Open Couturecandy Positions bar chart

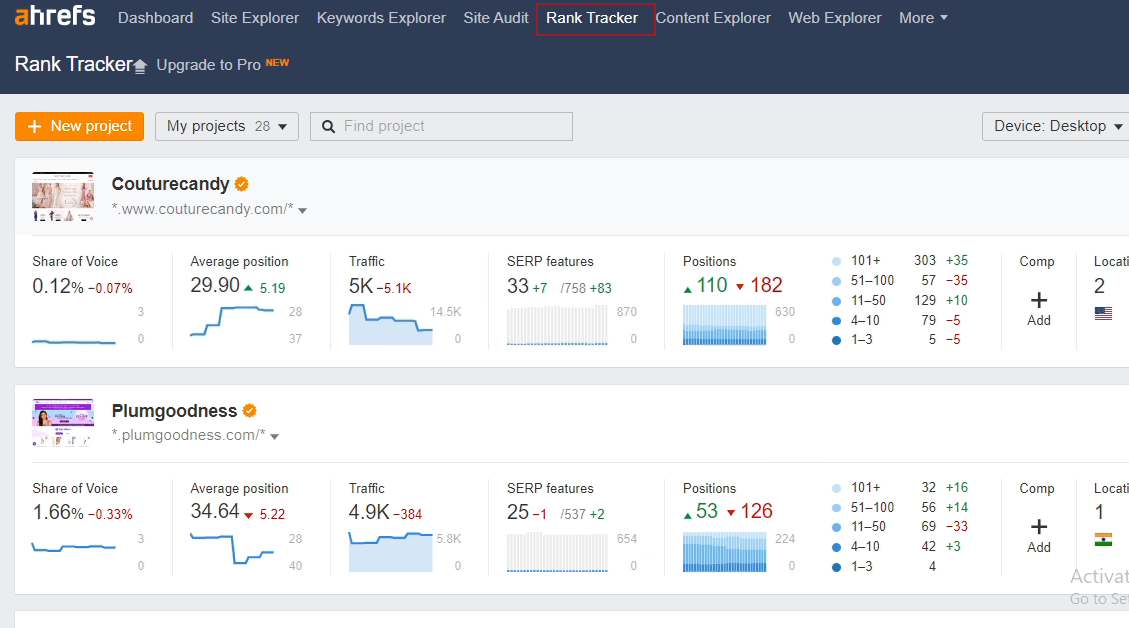[724, 325]
